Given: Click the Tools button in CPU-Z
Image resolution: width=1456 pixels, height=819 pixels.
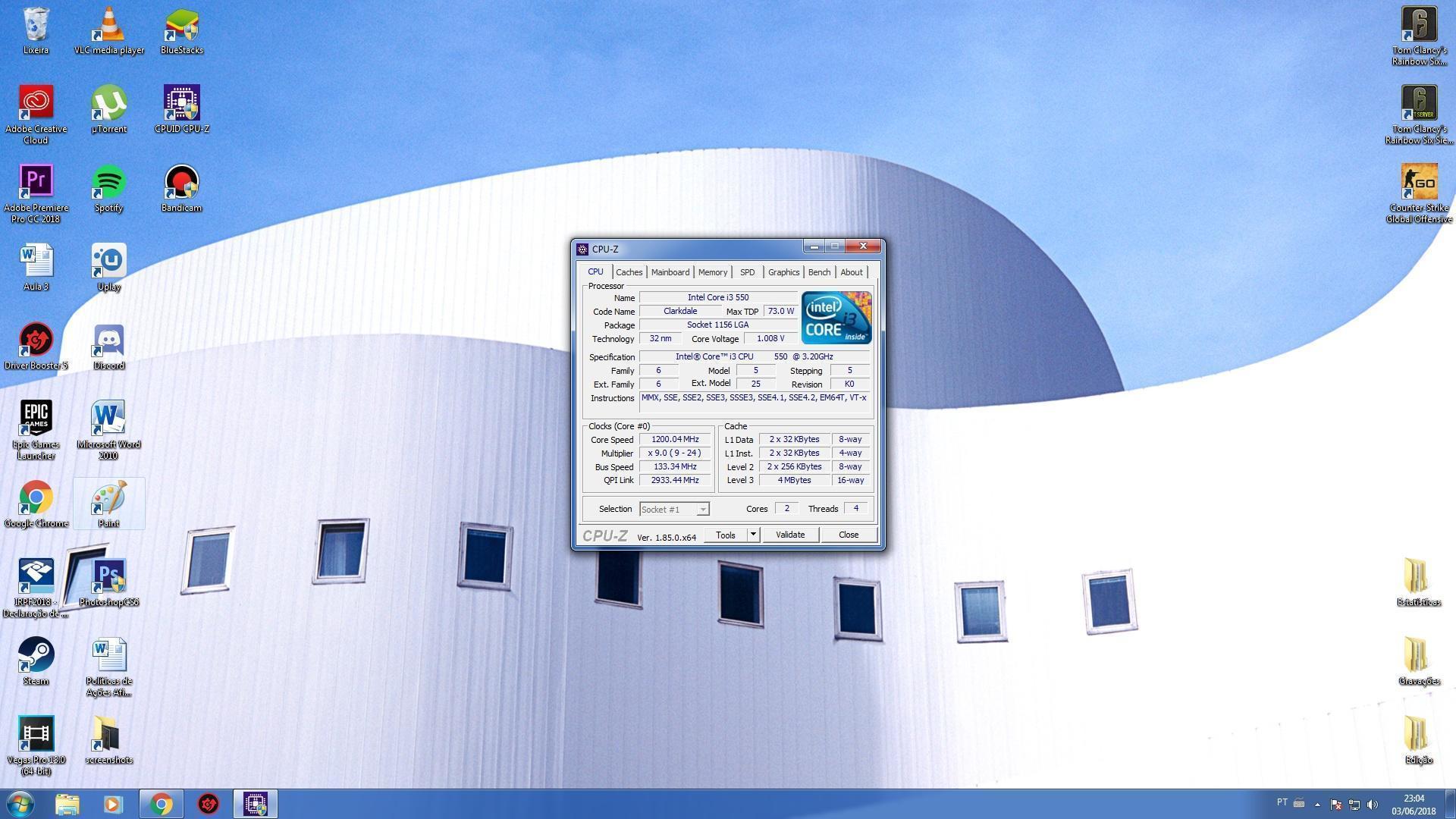Looking at the screenshot, I should (x=726, y=535).
